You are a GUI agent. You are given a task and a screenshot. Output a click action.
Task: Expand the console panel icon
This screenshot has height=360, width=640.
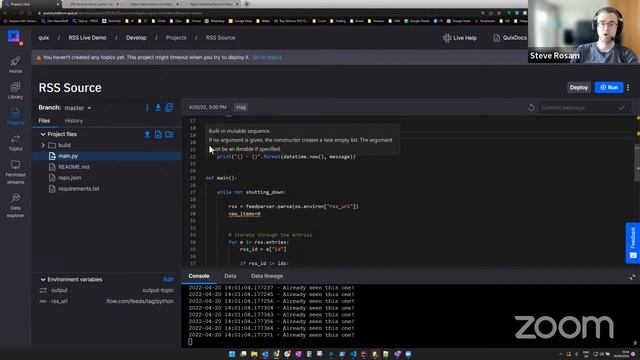coord(632,277)
